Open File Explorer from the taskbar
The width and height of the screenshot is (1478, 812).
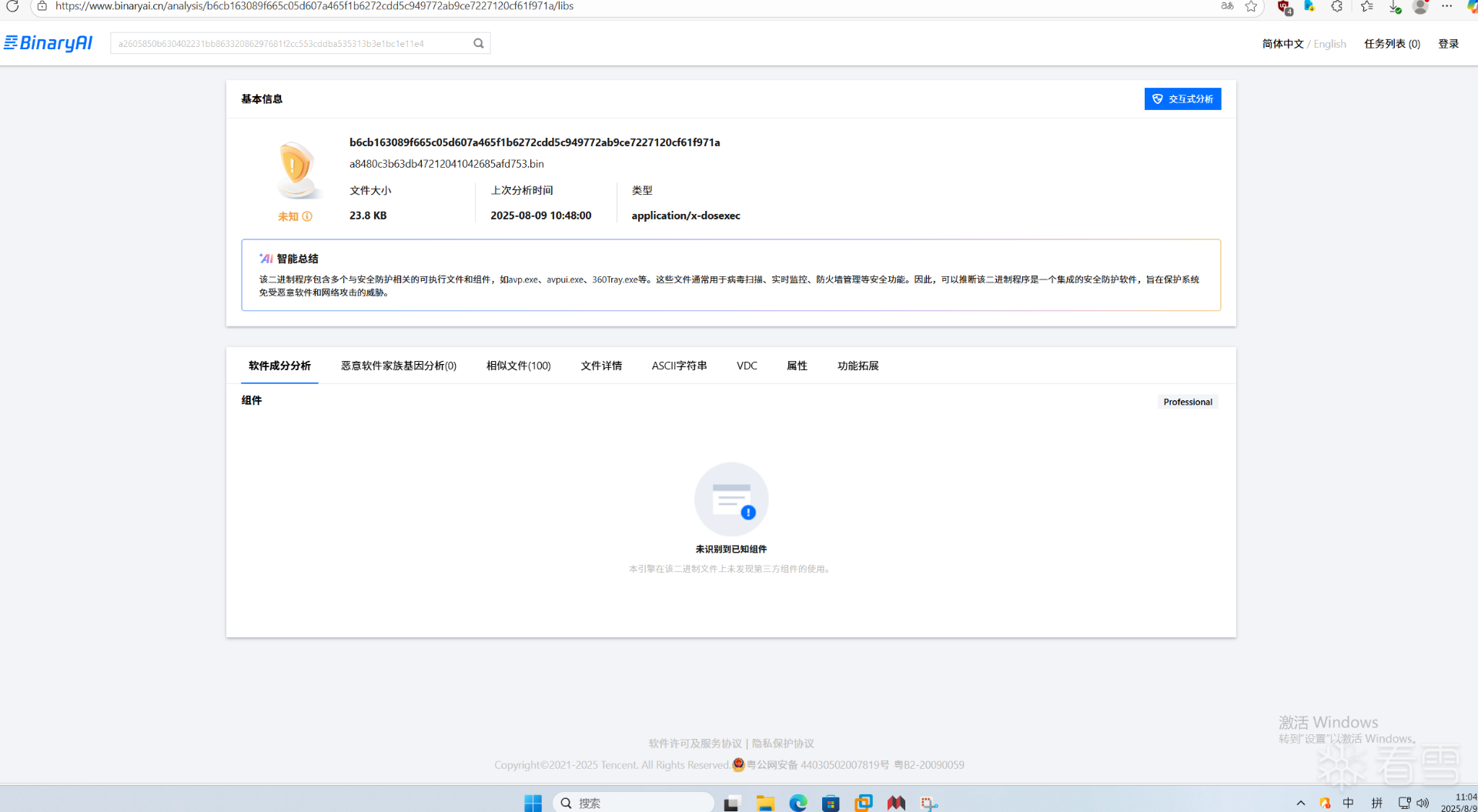(x=765, y=804)
